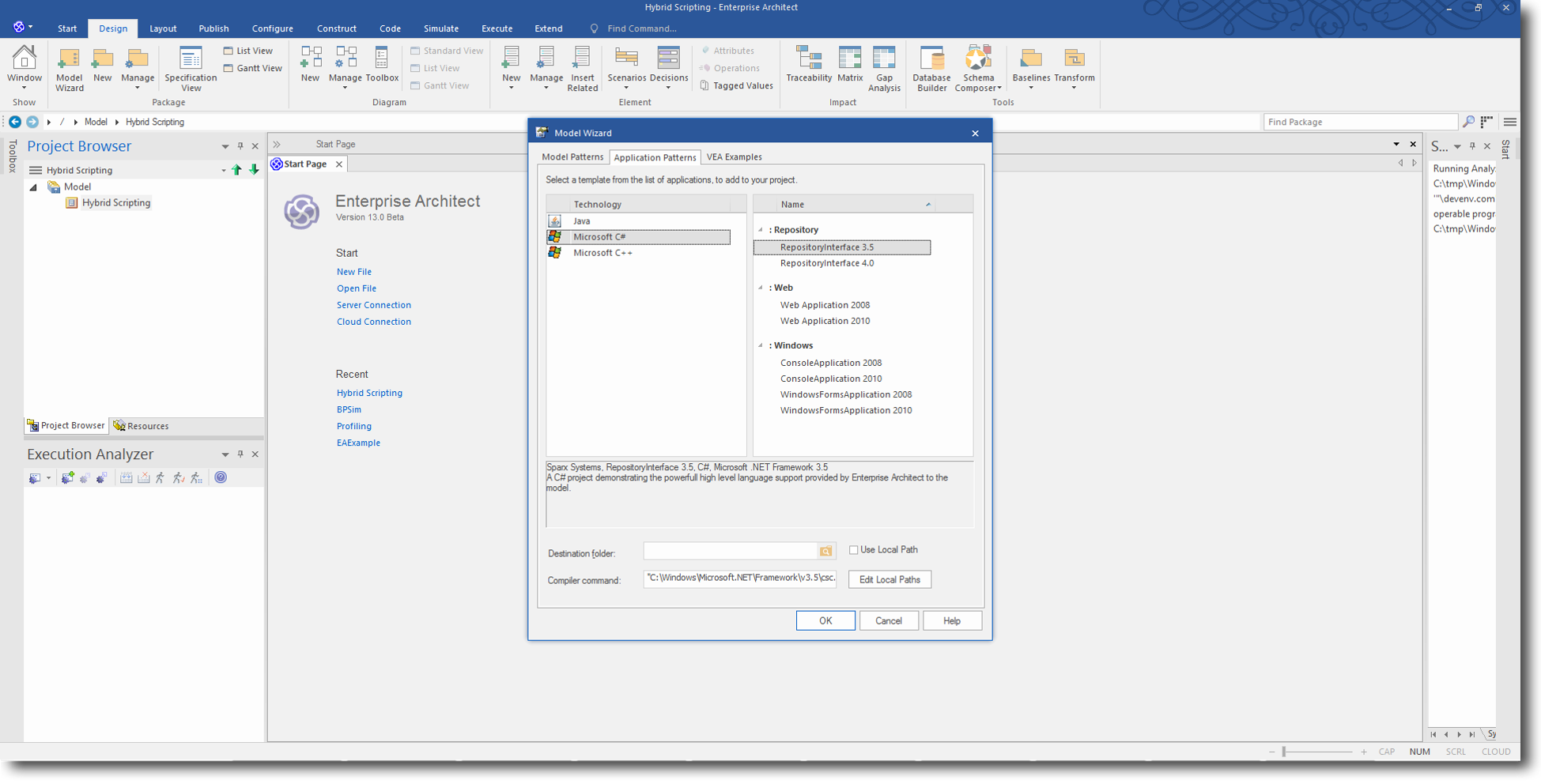The image size is (1541, 784).
Task: Collapse the Model tree node
Action: [x=33, y=187]
